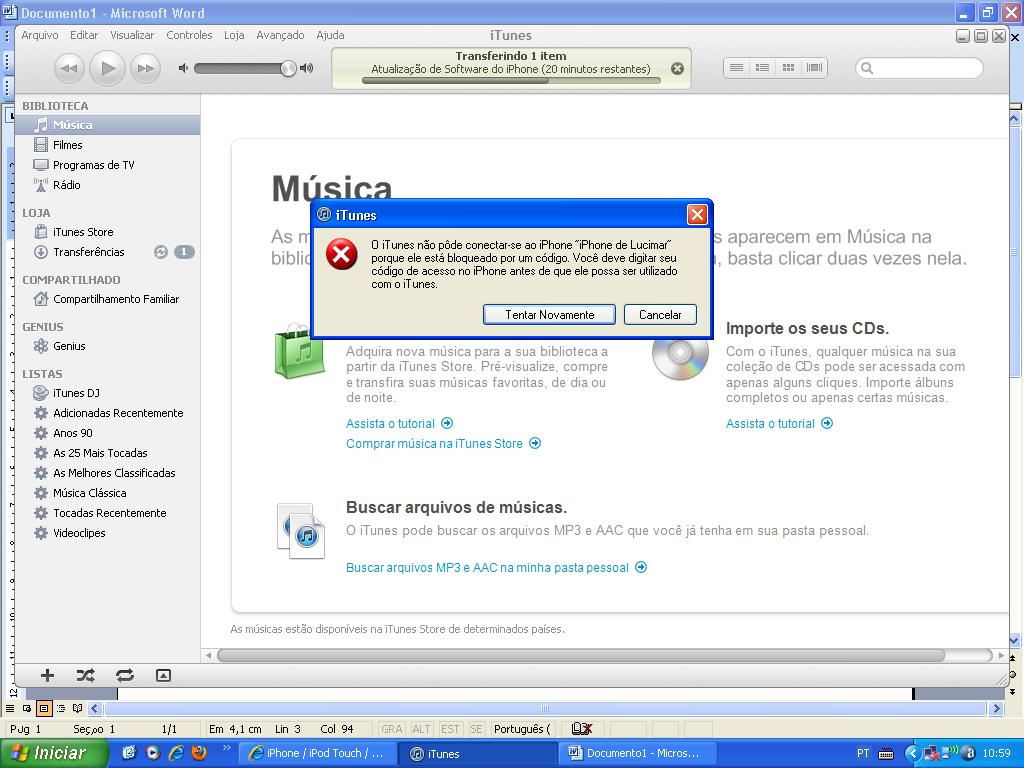Click the high-volume speaker icon

point(306,68)
